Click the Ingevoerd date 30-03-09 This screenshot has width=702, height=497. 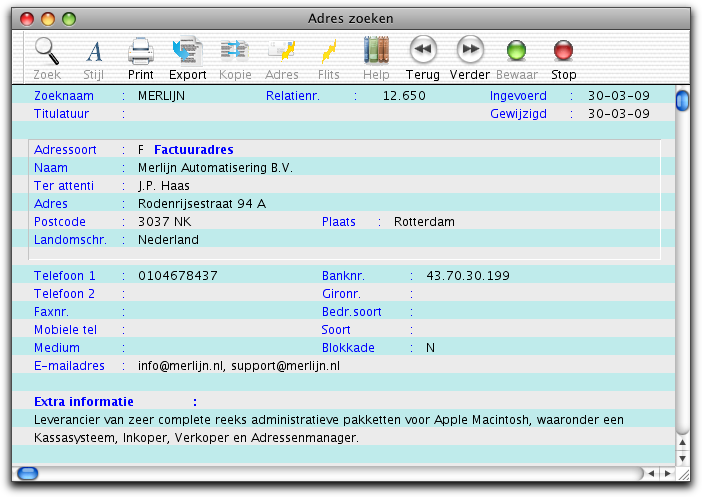[x=619, y=96]
